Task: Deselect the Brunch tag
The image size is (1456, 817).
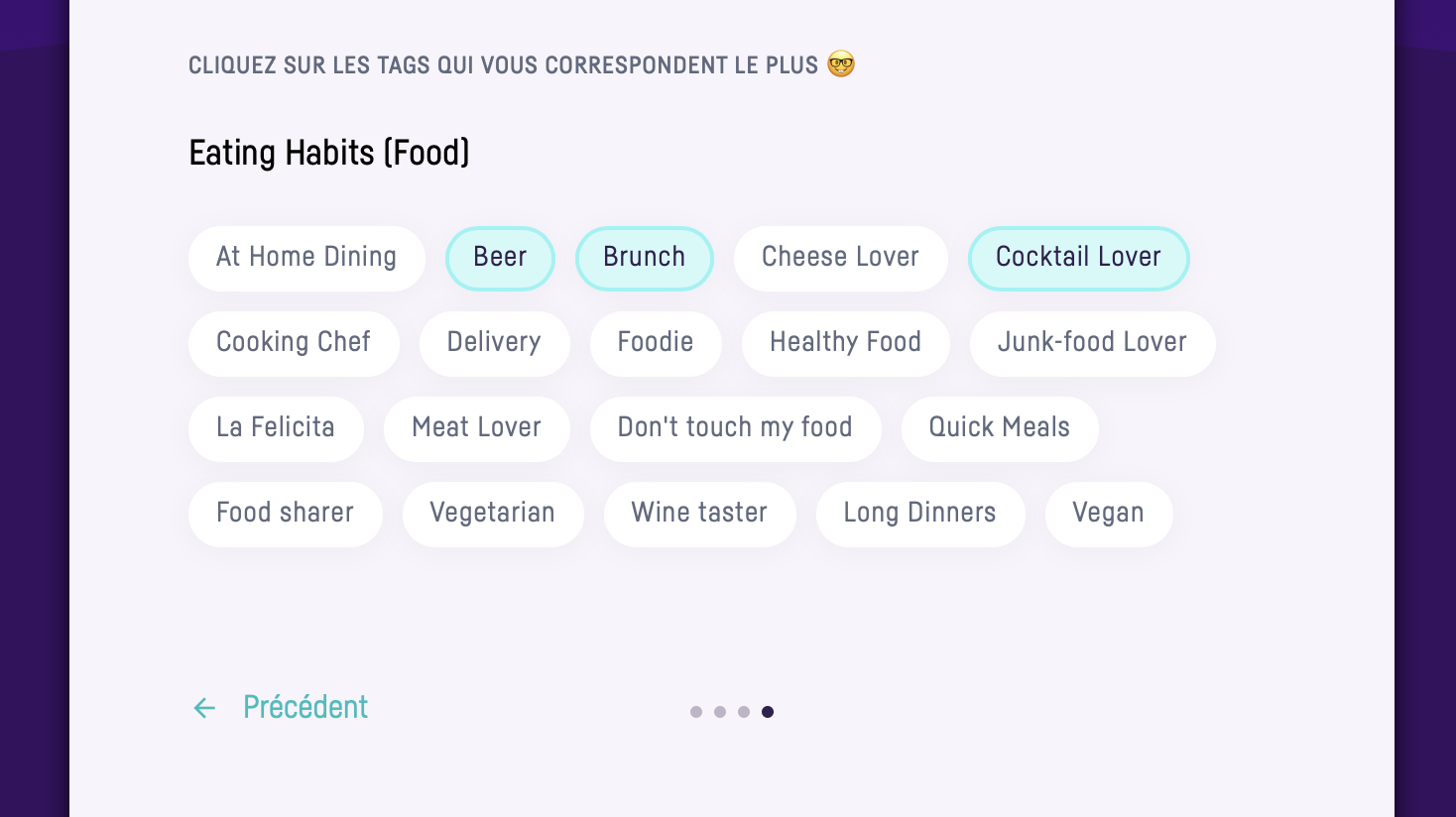Action: coord(644,258)
